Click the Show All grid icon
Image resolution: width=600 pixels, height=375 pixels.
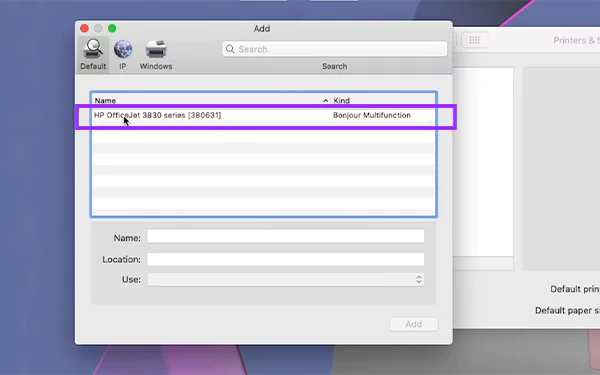point(474,40)
